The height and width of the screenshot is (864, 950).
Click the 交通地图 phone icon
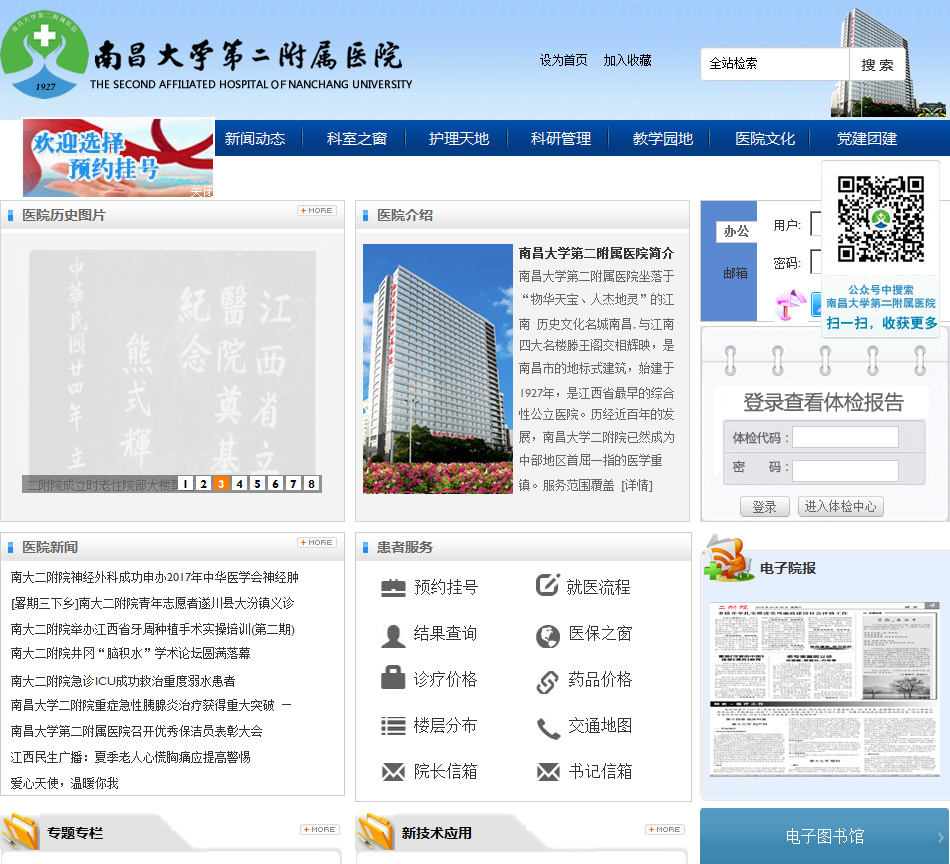click(548, 728)
